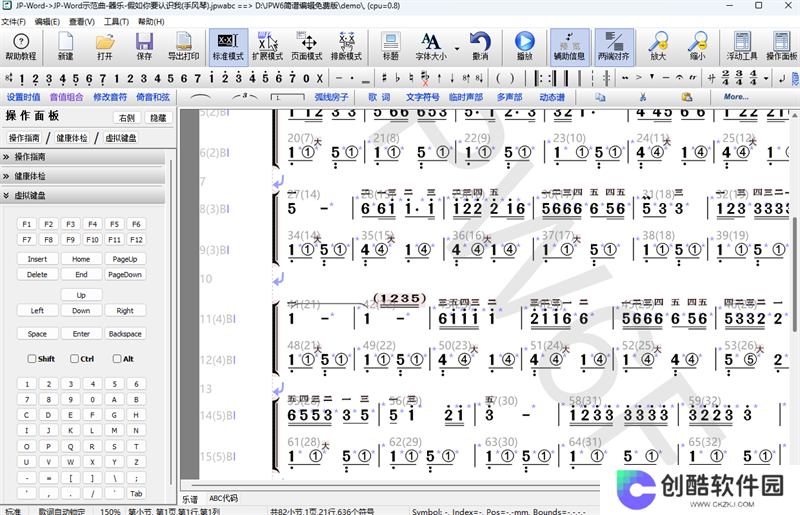This screenshot has height=515, width=800.
Task: Open the 文件(F) menu
Action: tap(13, 21)
